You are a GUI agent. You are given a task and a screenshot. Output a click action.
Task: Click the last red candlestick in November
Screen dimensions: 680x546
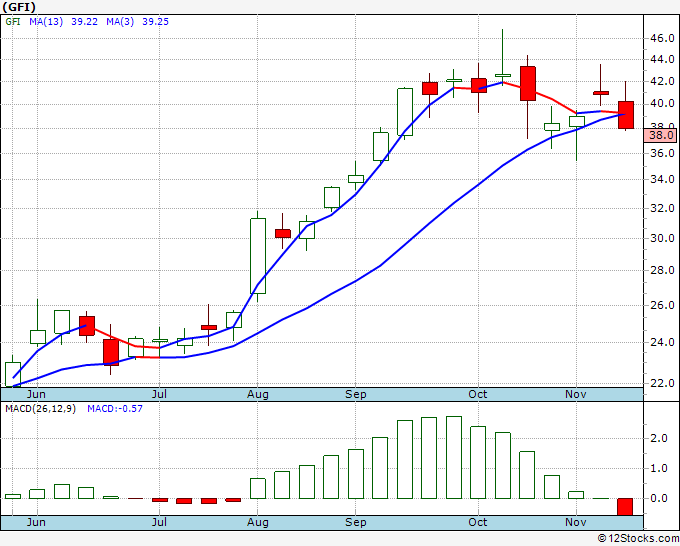pos(626,114)
